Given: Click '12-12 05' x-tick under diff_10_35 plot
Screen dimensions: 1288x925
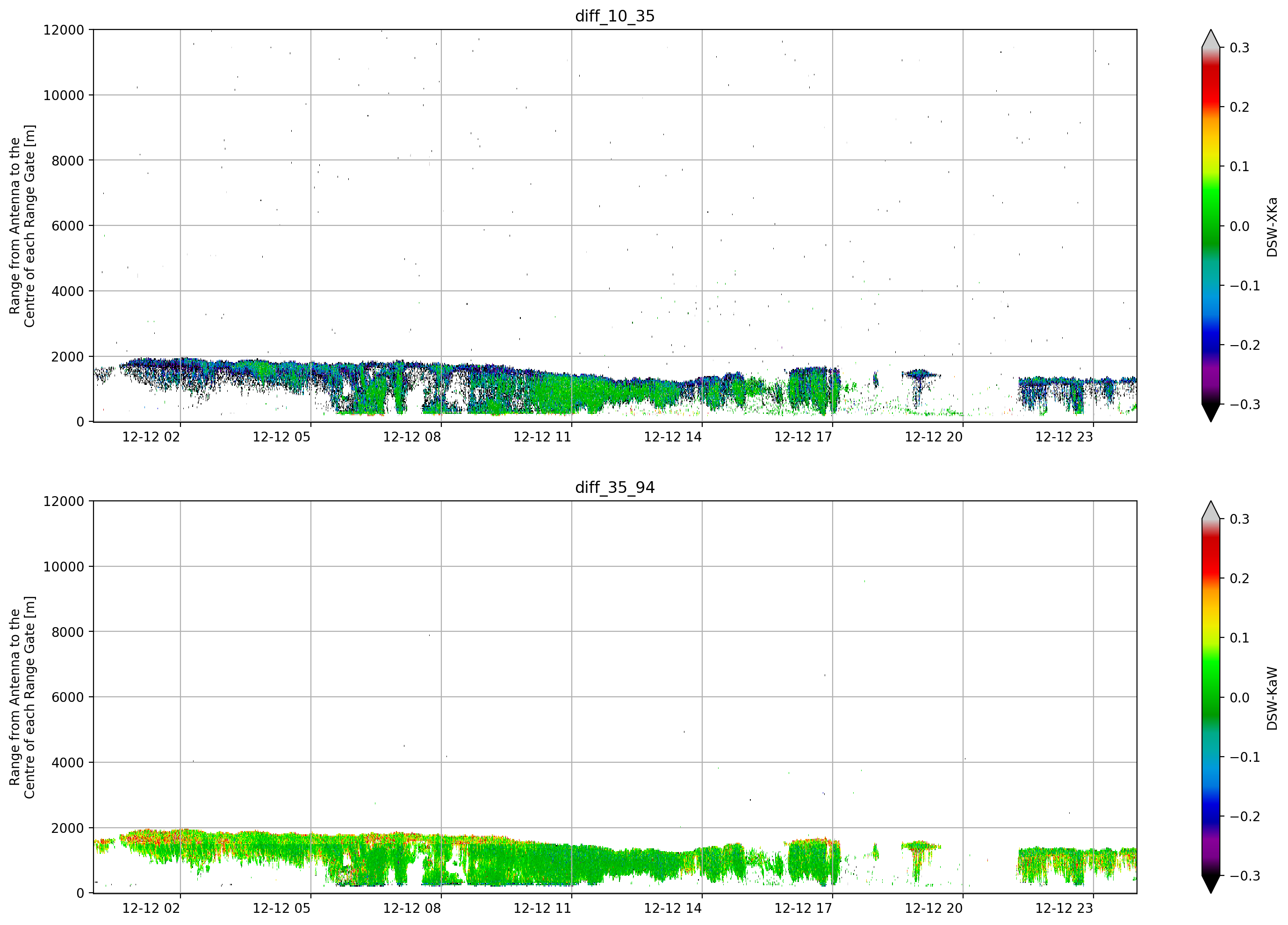Looking at the screenshot, I should [x=282, y=437].
